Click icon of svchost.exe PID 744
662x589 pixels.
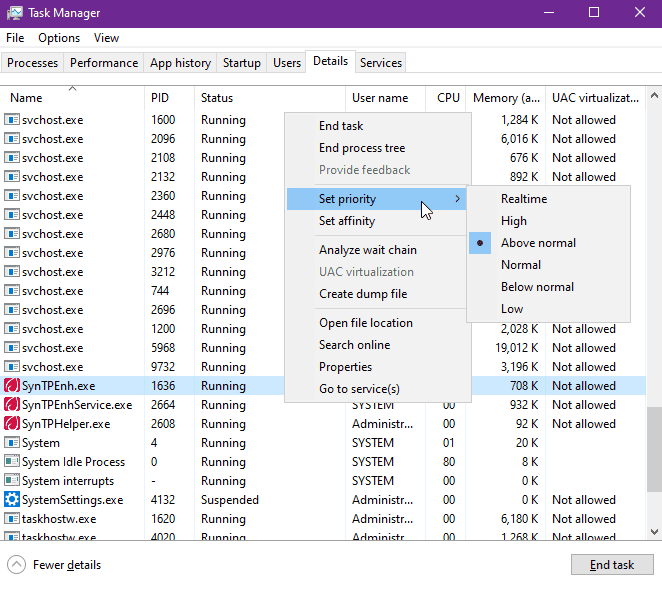(12, 290)
